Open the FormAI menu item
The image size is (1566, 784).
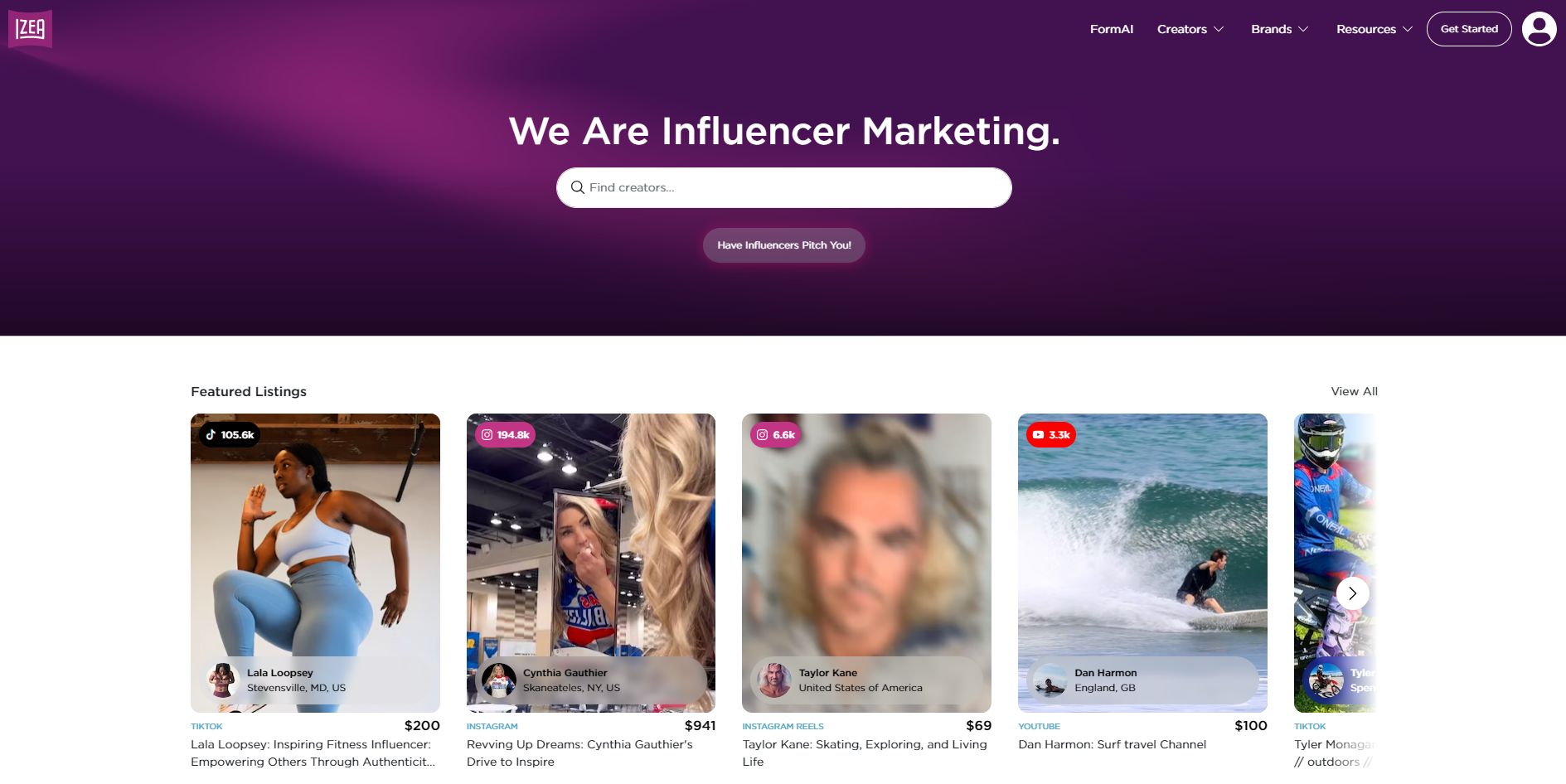[x=1111, y=29]
